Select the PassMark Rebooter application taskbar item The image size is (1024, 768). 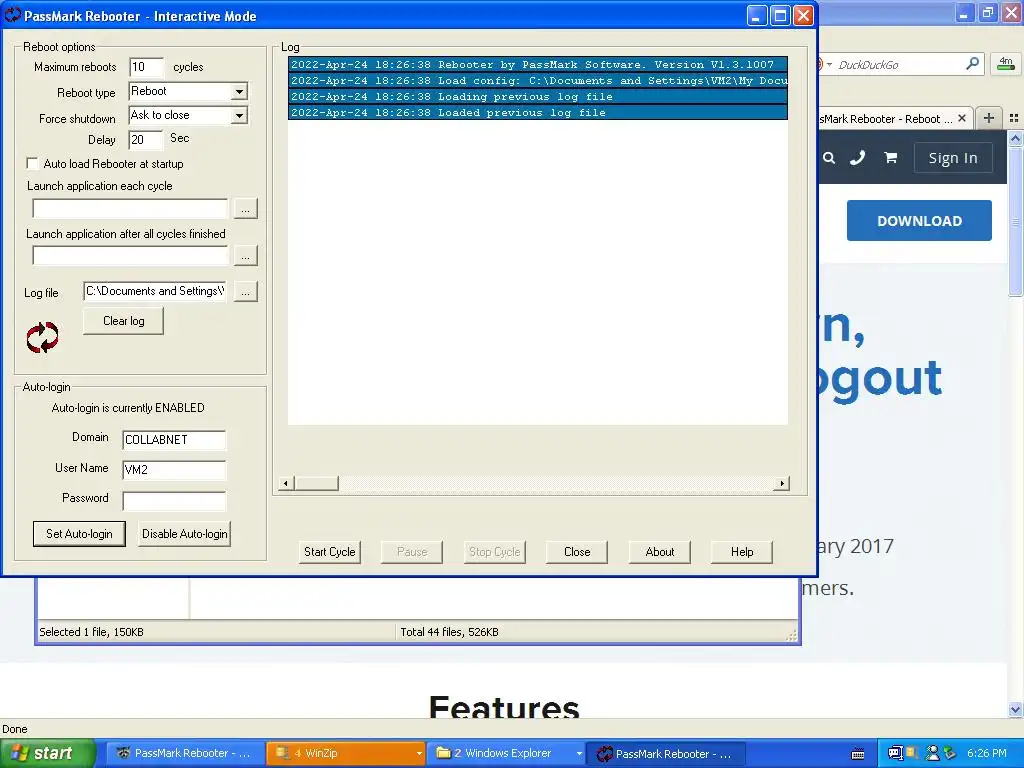pos(666,753)
